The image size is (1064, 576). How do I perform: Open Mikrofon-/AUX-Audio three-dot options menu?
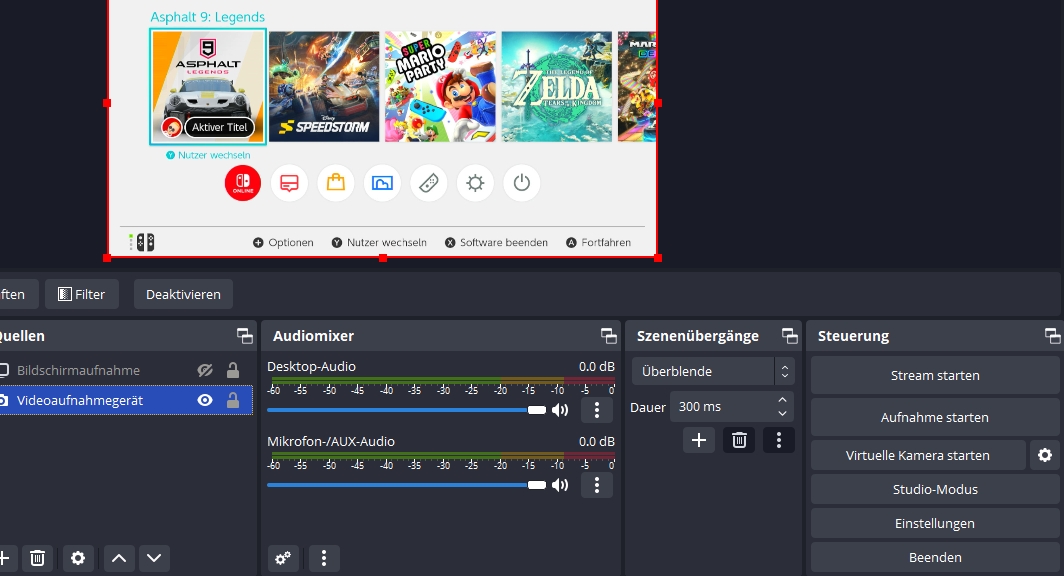(597, 485)
